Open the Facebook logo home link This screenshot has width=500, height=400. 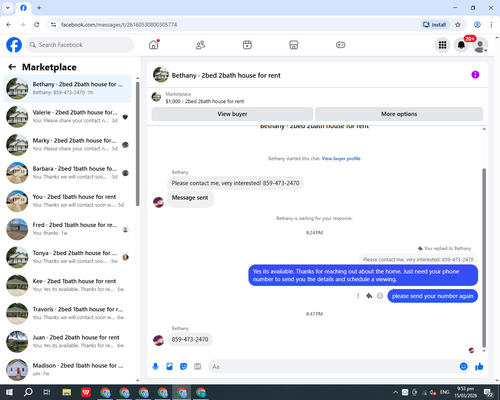point(14,45)
